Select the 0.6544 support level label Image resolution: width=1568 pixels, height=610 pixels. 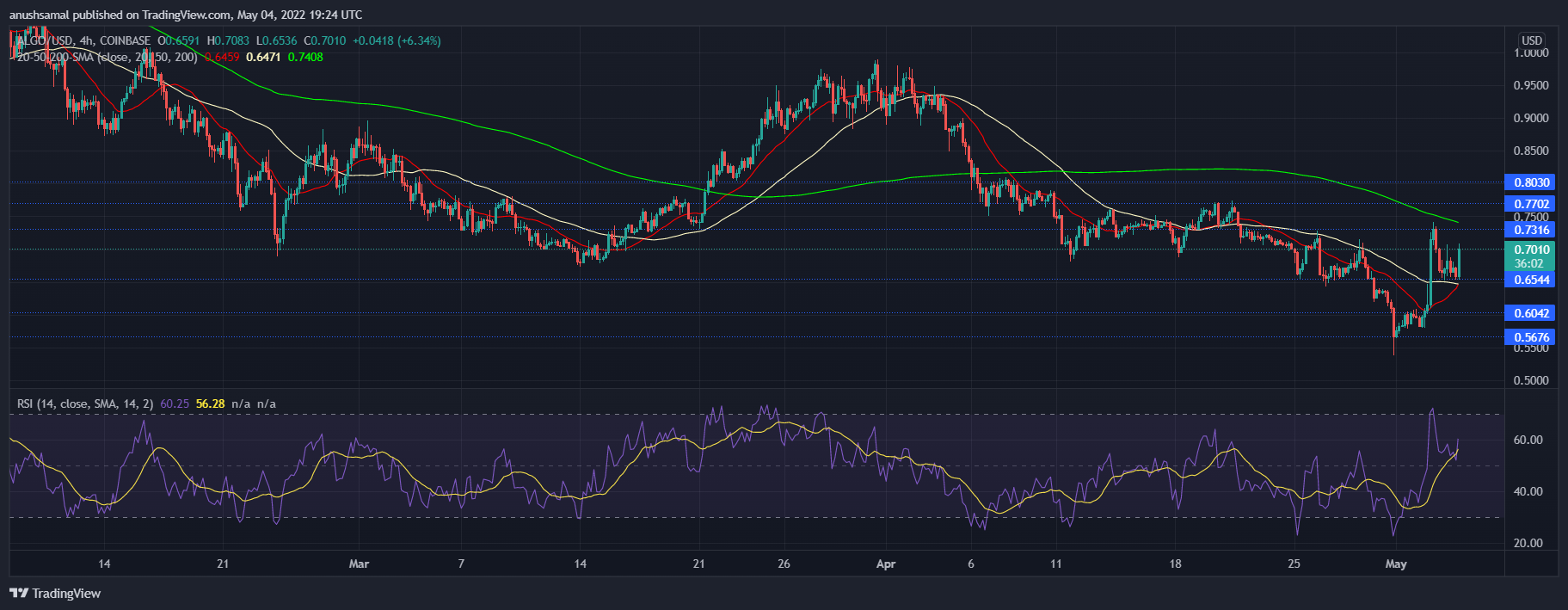[1531, 280]
